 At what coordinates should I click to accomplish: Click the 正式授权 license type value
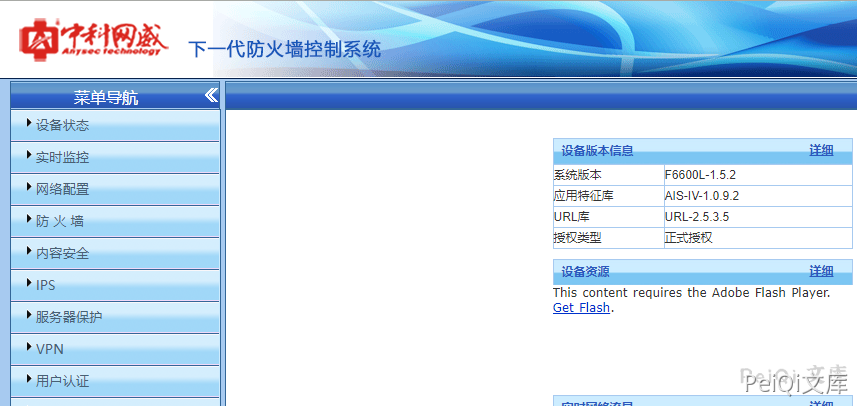point(688,238)
